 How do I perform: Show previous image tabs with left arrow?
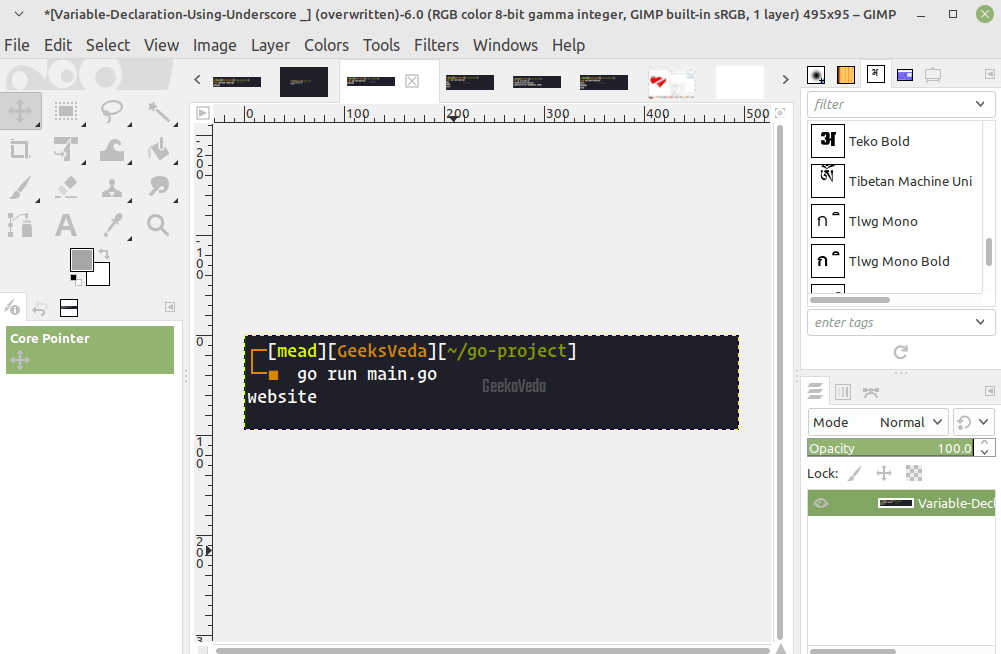click(x=197, y=79)
